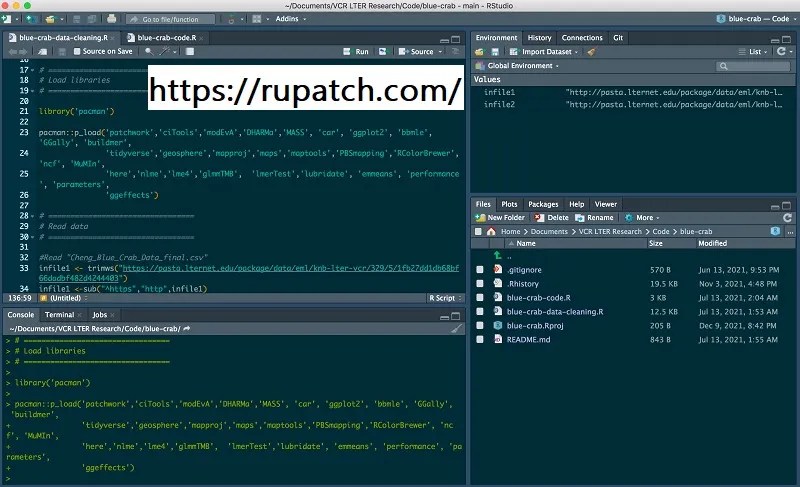The width and height of the screenshot is (800, 487).
Task: Click the Re-run previous code region icon
Action: [383, 52]
